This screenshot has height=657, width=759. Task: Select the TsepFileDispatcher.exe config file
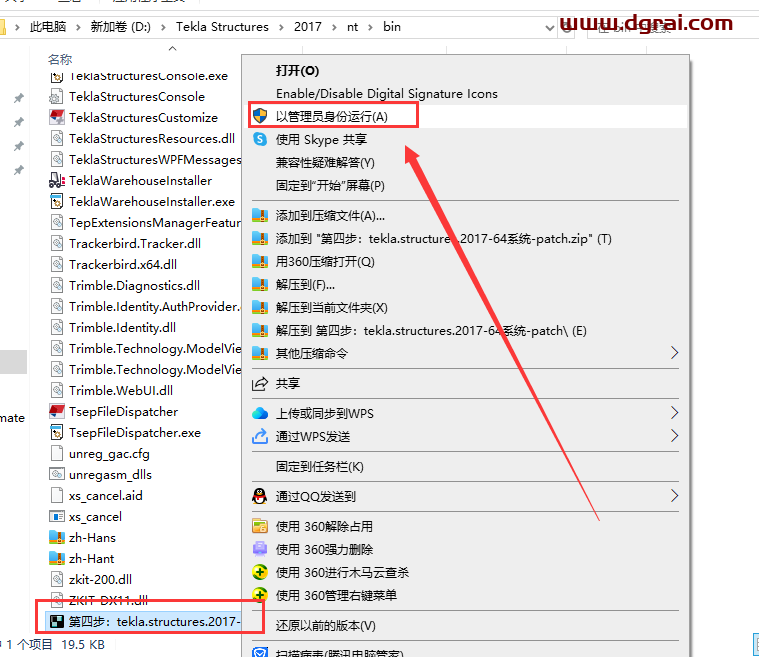pyautogui.click(x=135, y=432)
